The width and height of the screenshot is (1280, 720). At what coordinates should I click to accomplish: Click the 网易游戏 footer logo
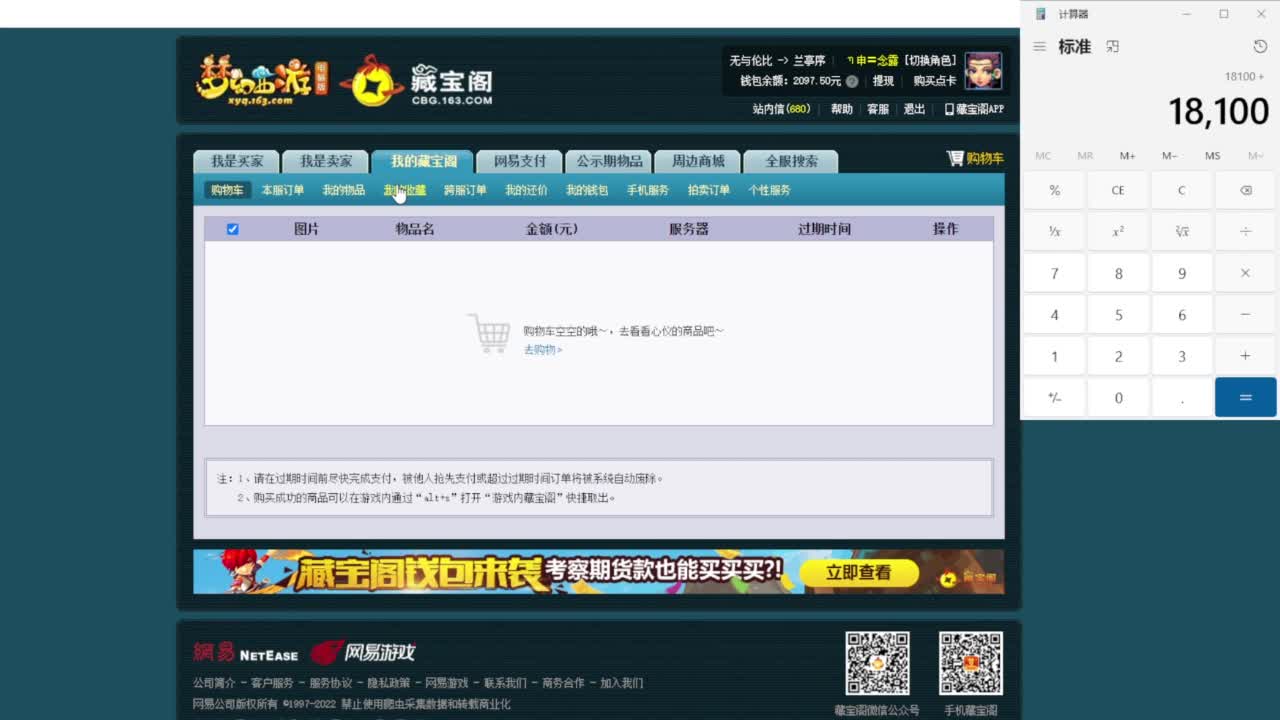(363, 652)
